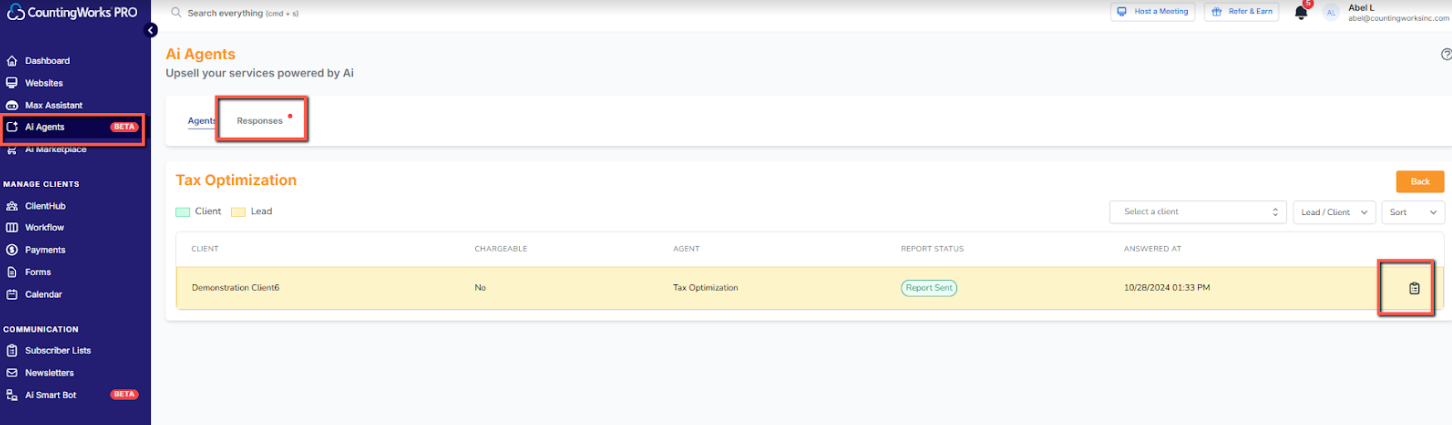Open Workflow from the sidebar

(x=45, y=228)
